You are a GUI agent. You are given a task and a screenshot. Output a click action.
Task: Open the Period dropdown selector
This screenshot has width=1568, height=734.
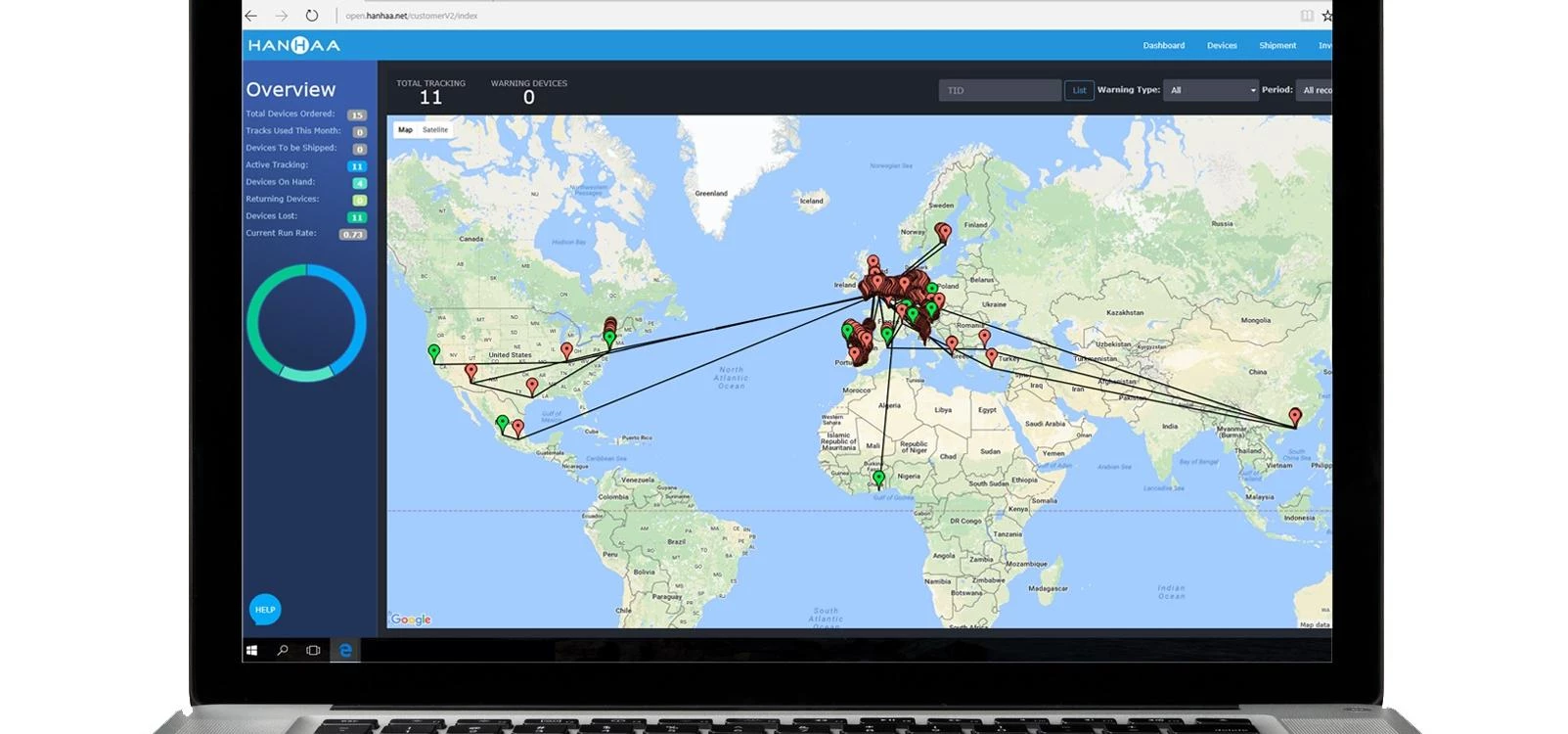1316,90
